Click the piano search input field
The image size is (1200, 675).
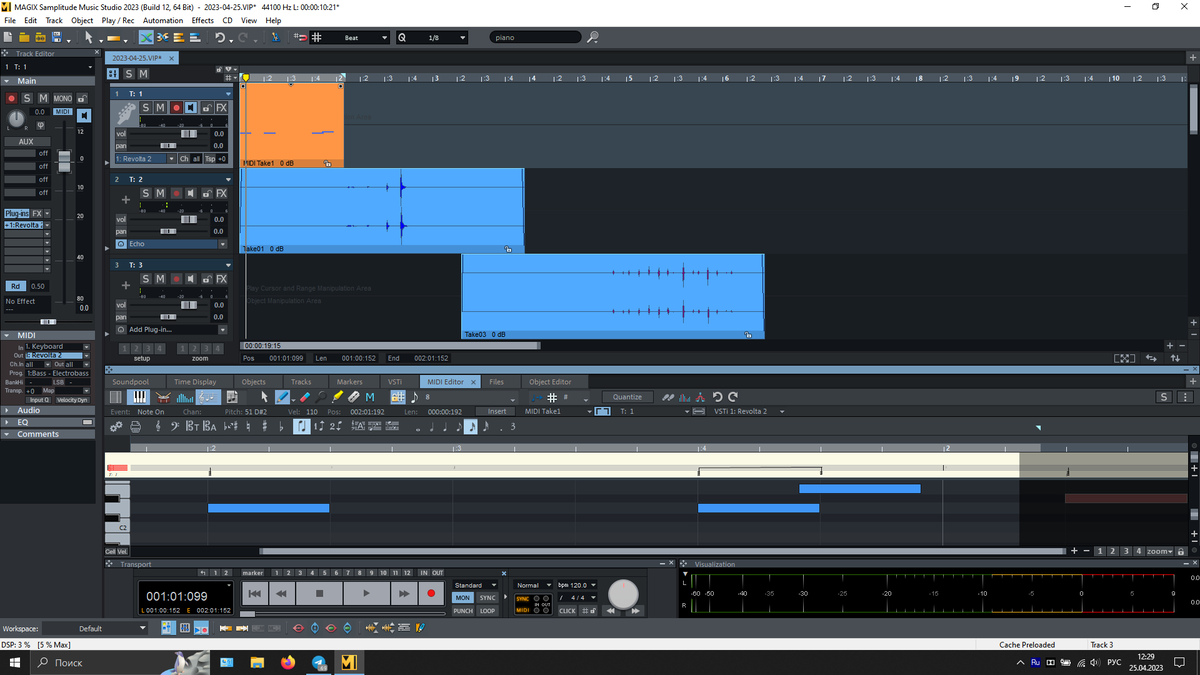pos(535,37)
